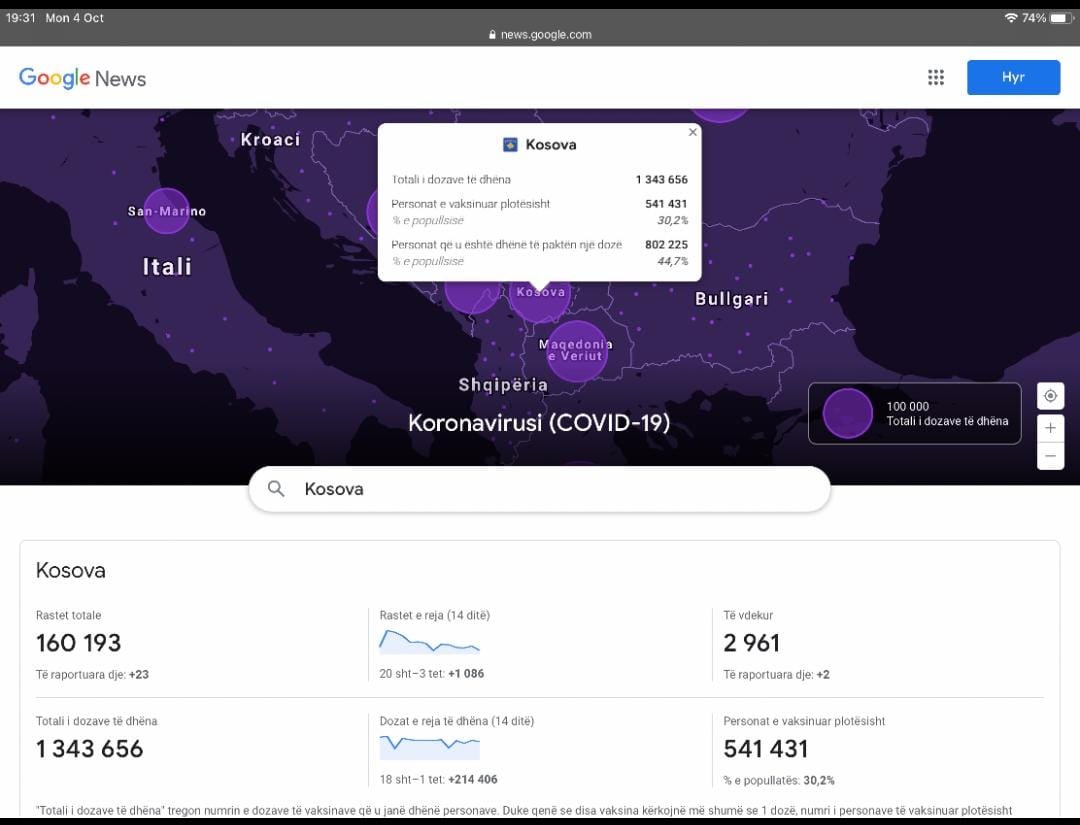Zoom out the map with minus button
The width and height of the screenshot is (1080, 825).
[1050, 456]
